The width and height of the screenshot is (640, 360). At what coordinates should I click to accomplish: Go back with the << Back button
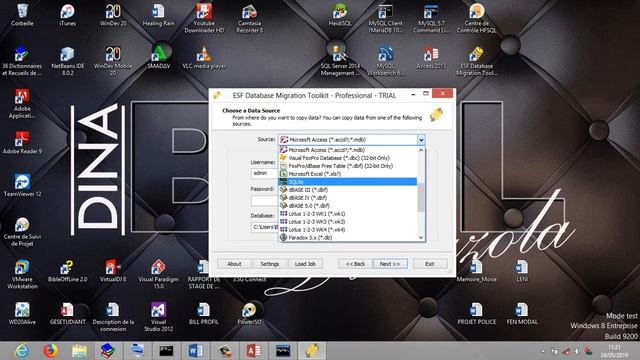click(x=355, y=264)
